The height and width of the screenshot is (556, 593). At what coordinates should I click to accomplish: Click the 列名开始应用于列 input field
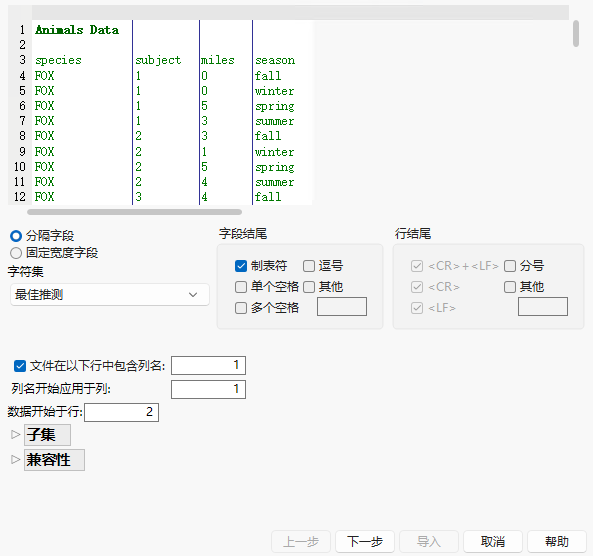coord(208,389)
